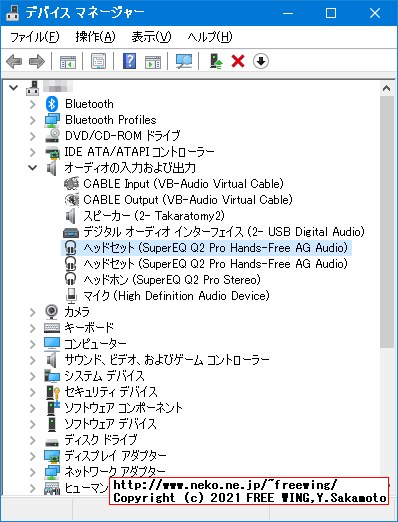Click the IDE ATA/ATAPI controller icon
This screenshot has height=522, width=398.
tap(52, 152)
